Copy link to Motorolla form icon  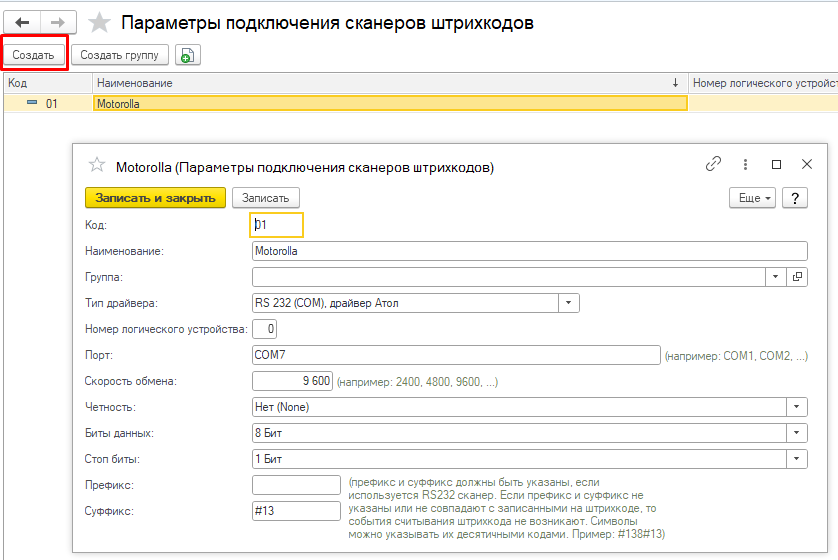click(713, 164)
